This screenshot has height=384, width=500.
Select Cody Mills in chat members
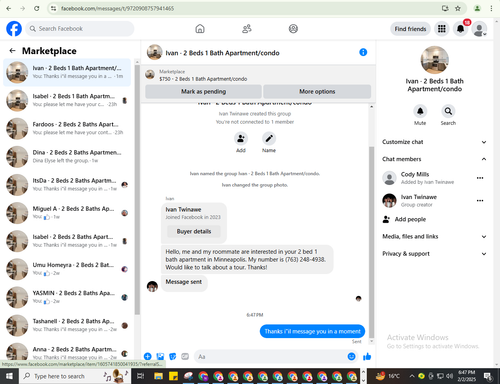(x=428, y=178)
